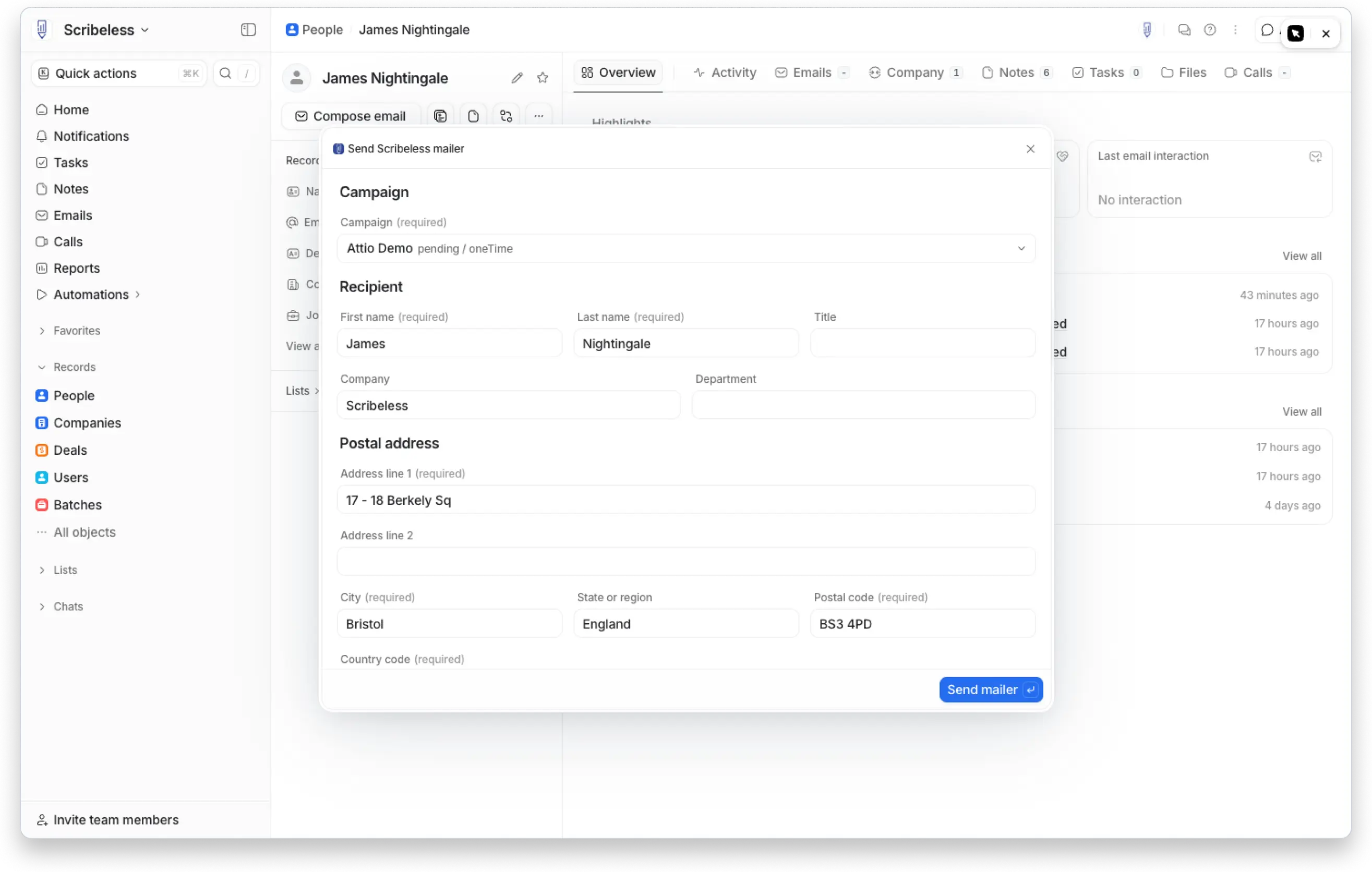
Task: Click the Last email interaction card icon
Action: 1315,156
